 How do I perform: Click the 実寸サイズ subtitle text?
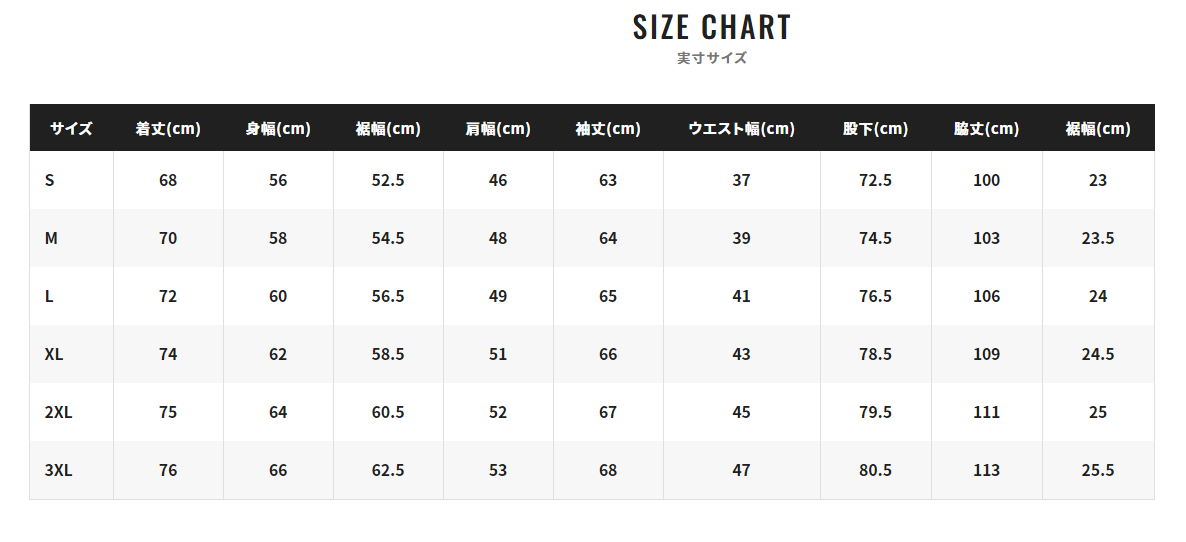click(711, 58)
